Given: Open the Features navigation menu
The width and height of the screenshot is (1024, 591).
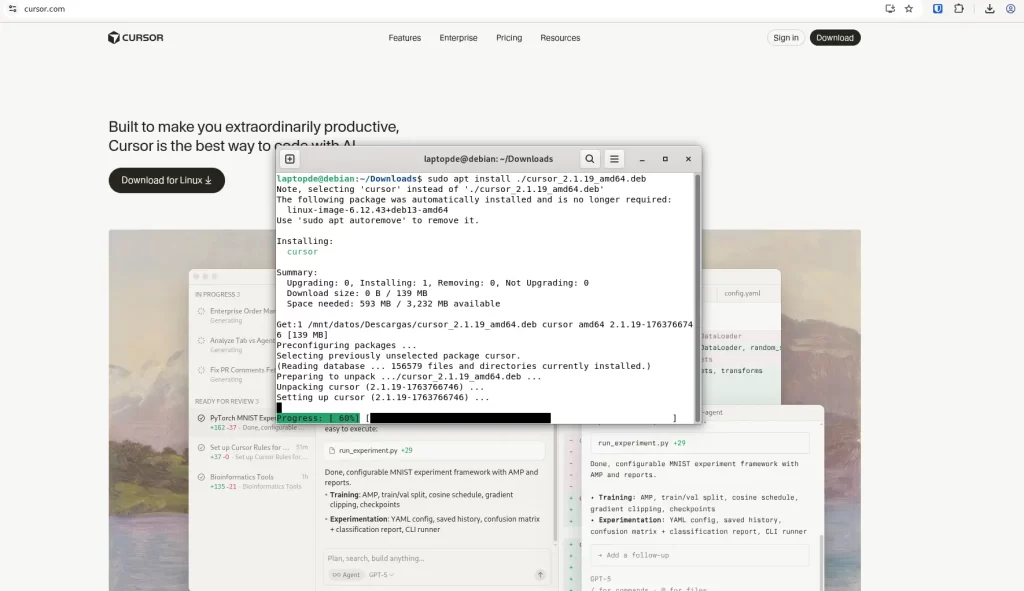Looking at the screenshot, I should [405, 38].
